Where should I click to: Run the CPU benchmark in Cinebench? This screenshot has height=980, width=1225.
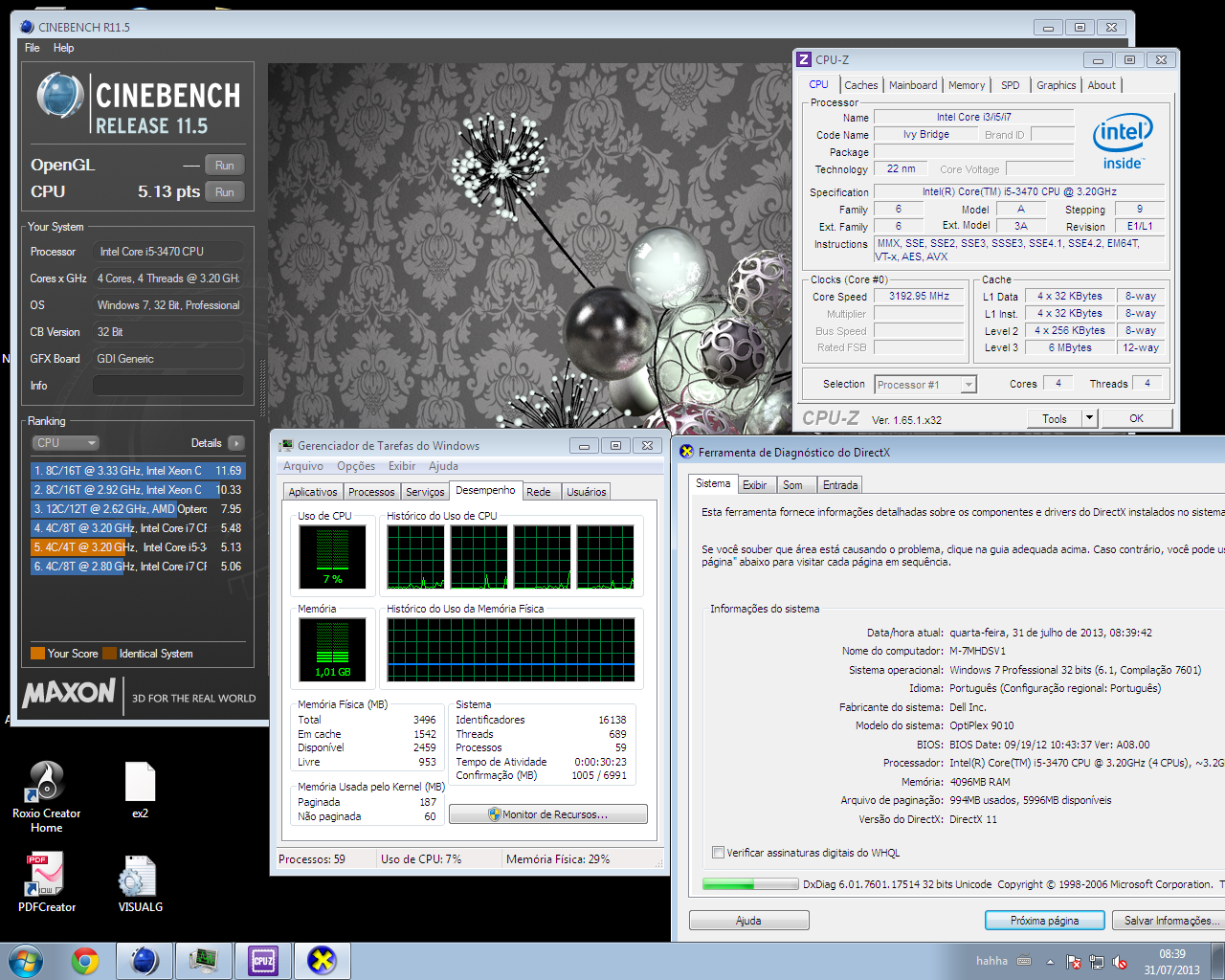tap(225, 191)
